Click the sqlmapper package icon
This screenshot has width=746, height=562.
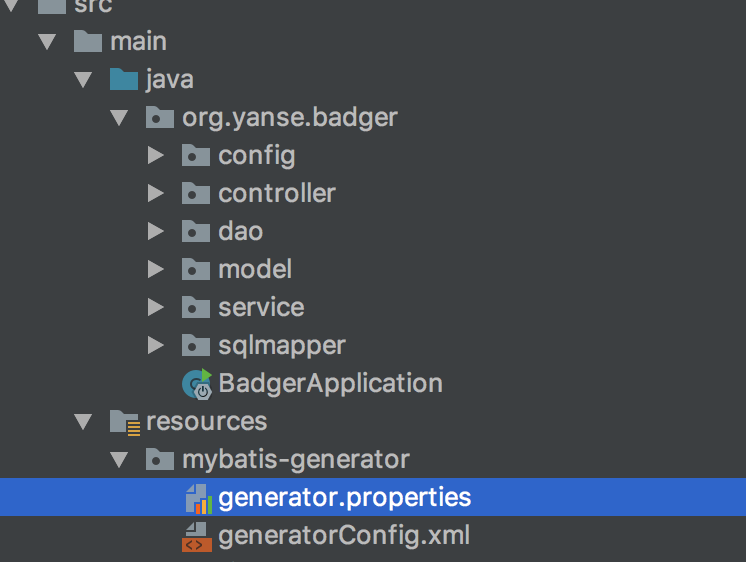[x=194, y=345]
